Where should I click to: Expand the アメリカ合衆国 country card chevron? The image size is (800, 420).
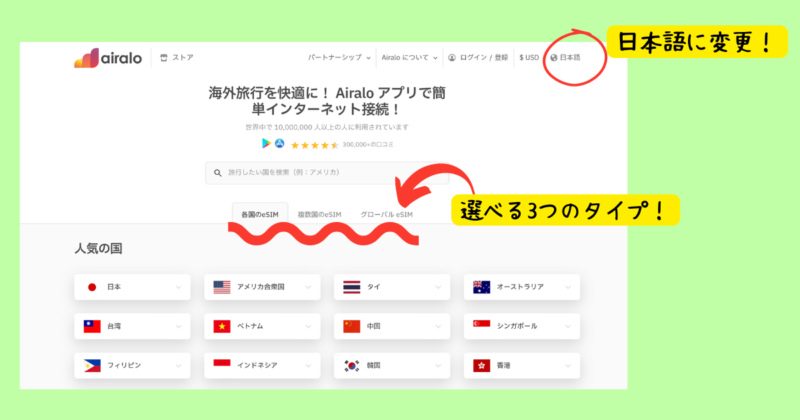tap(308, 287)
